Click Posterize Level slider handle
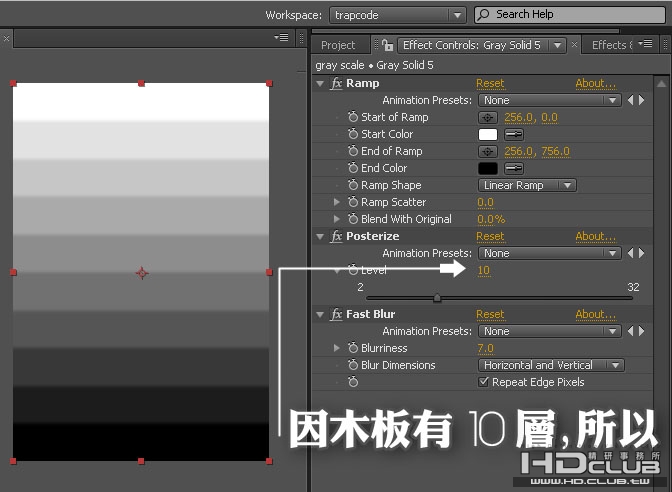 (437, 297)
